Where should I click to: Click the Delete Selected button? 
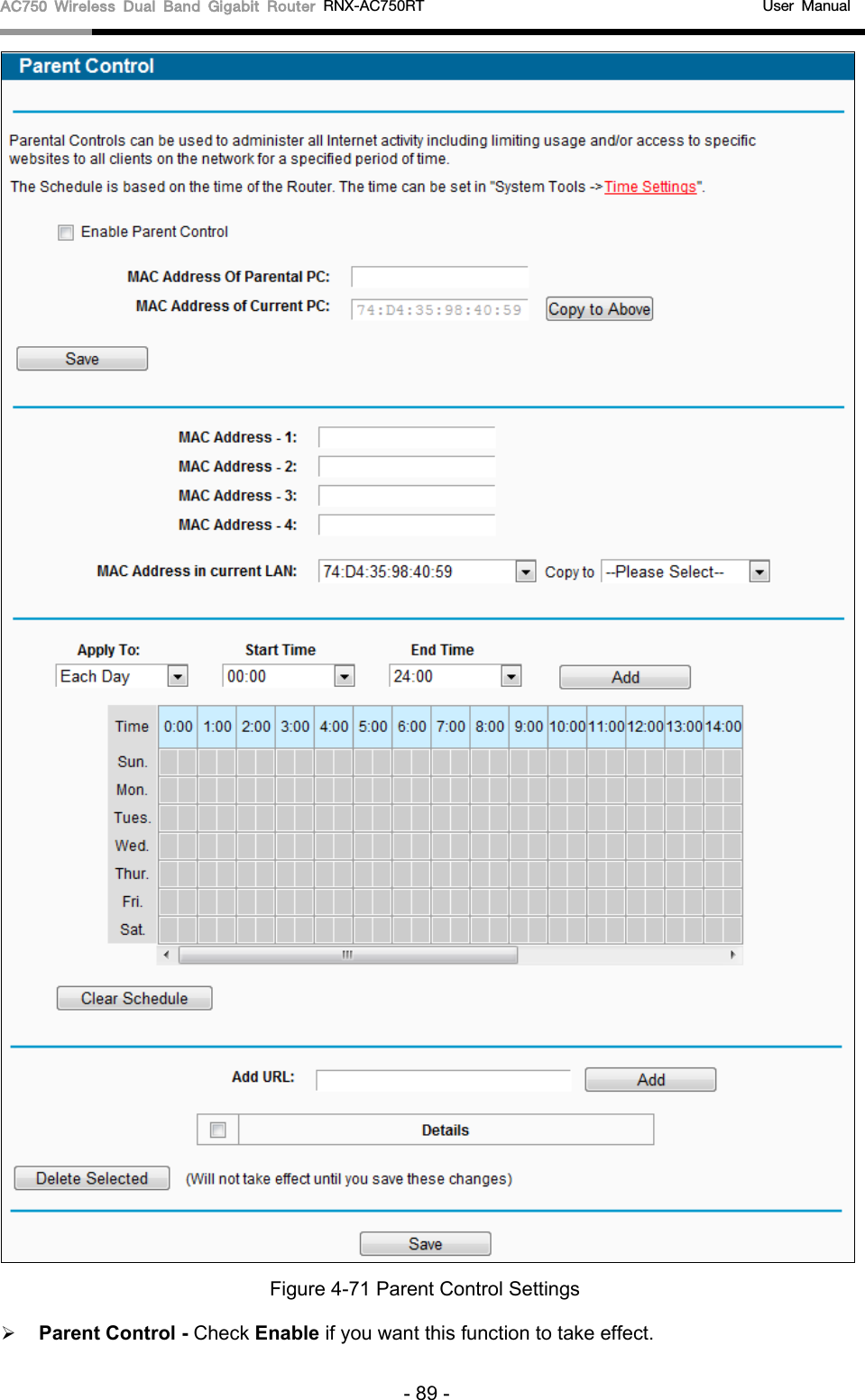[x=92, y=1178]
